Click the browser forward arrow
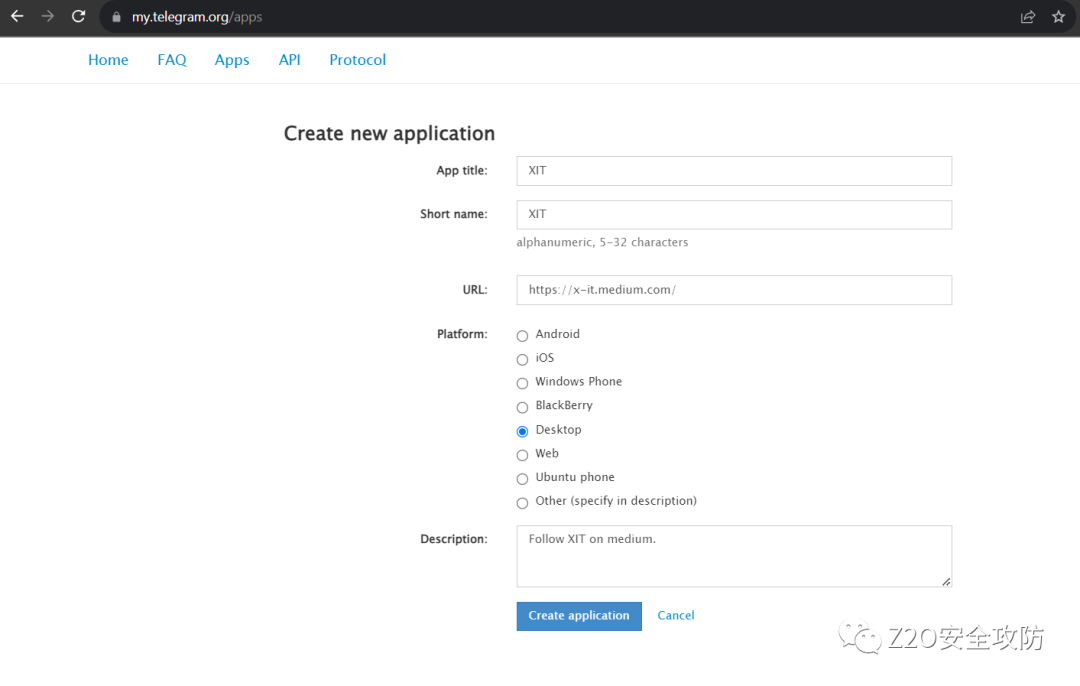Screen dimensions: 1080x686 coord(47,17)
